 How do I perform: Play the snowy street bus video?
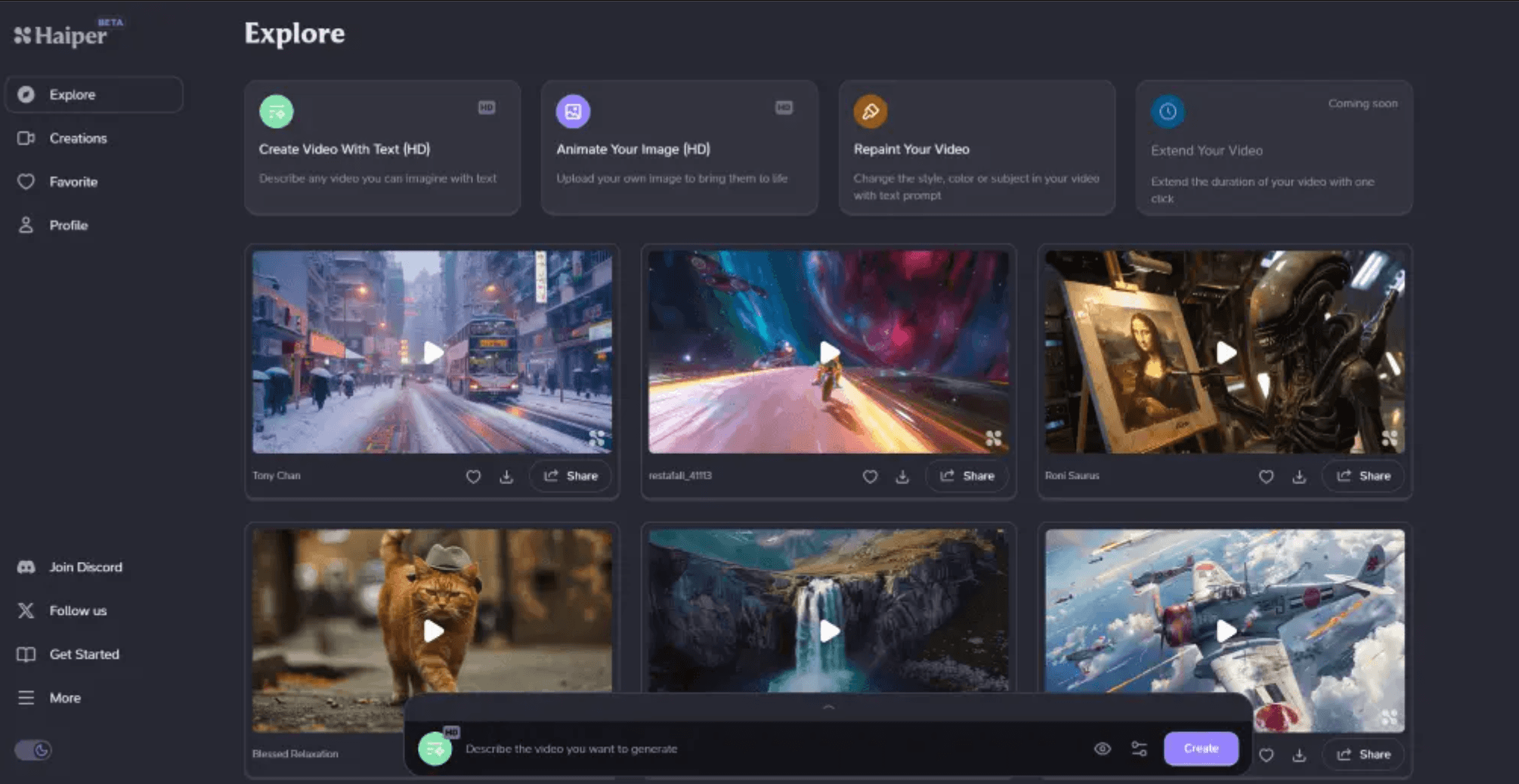[x=433, y=353]
